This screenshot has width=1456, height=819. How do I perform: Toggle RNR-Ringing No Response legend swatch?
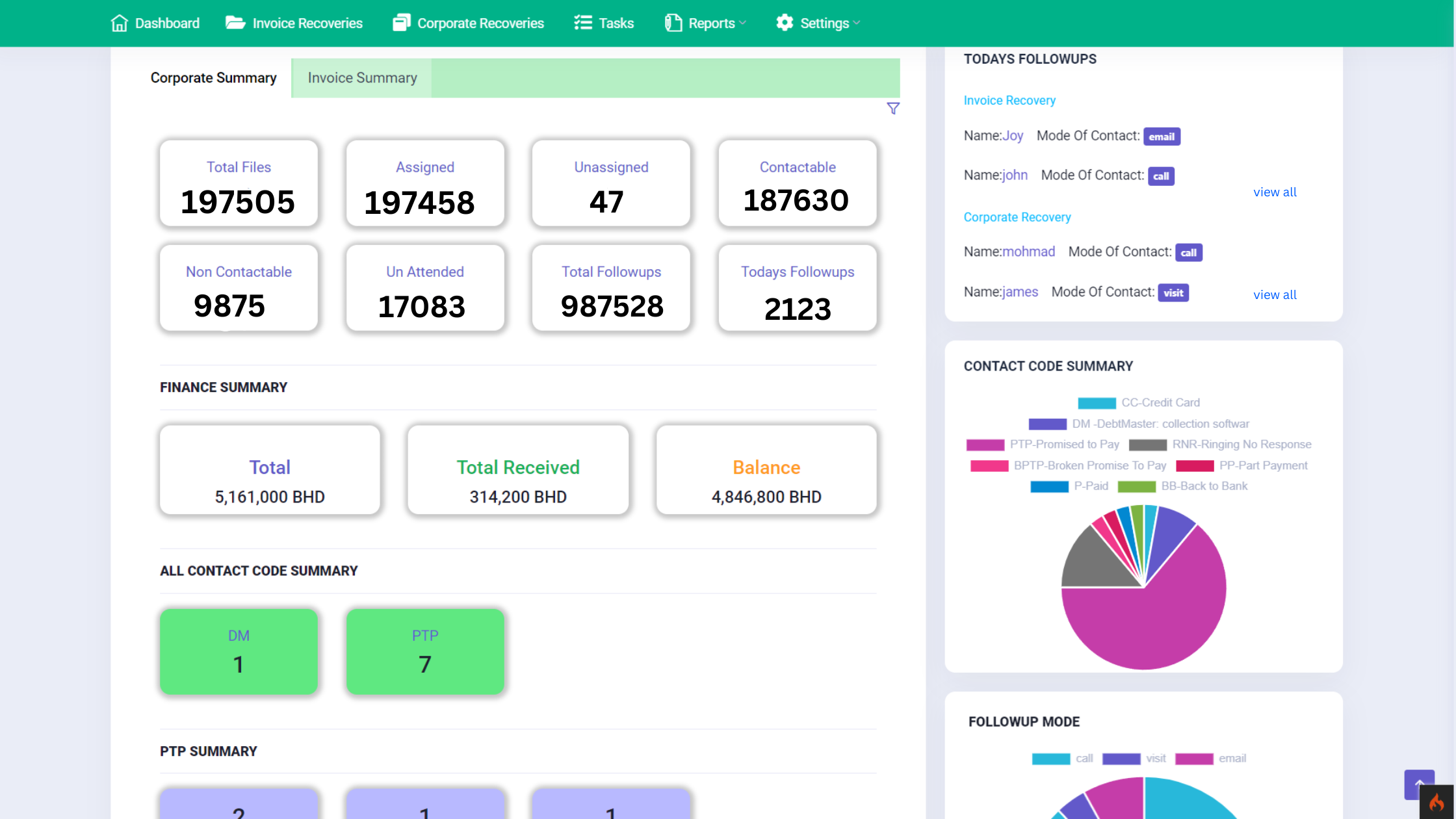pos(1147,445)
